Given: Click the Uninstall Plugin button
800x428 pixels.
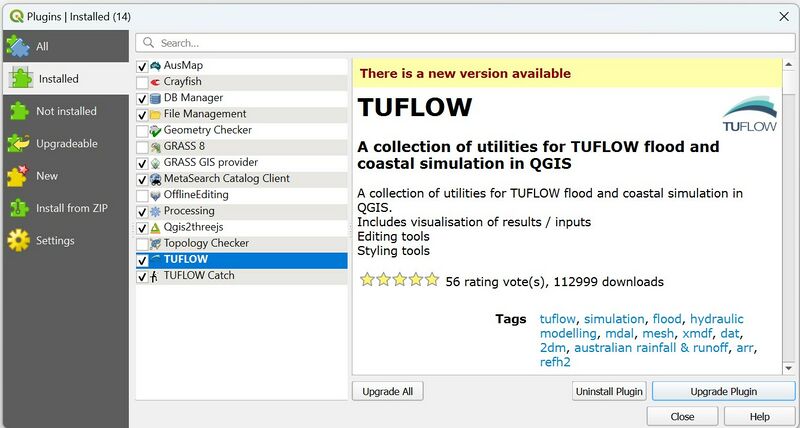Looking at the screenshot, I should (x=609, y=391).
